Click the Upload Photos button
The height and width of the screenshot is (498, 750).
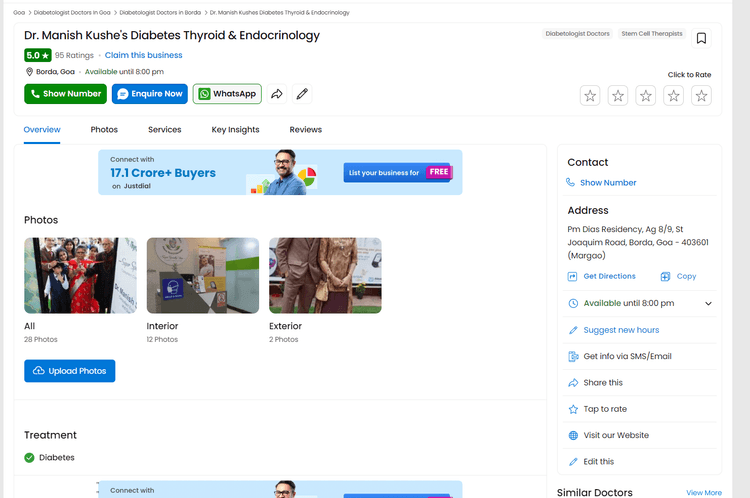[x=70, y=371]
